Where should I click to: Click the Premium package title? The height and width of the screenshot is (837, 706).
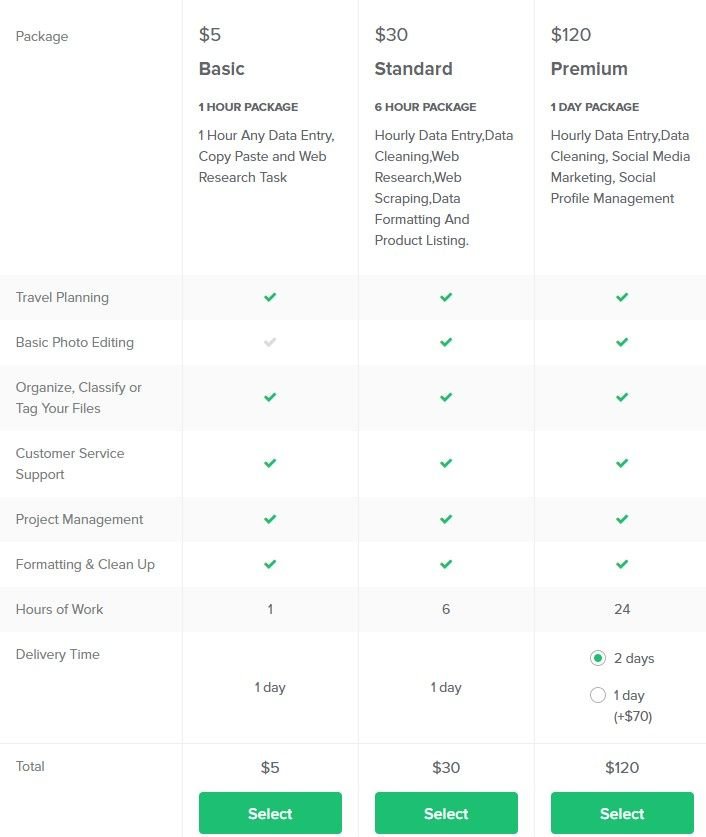point(590,69)
